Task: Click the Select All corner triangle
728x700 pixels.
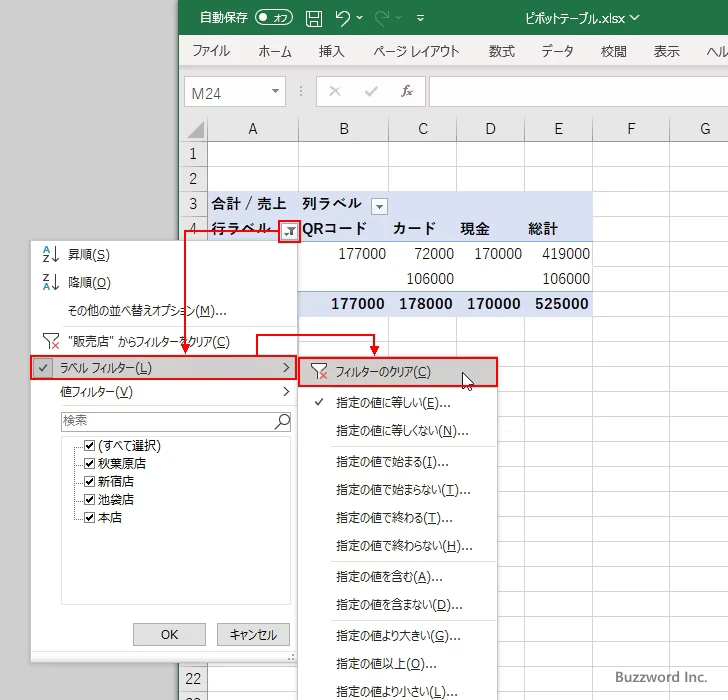Action: [195, 129]
